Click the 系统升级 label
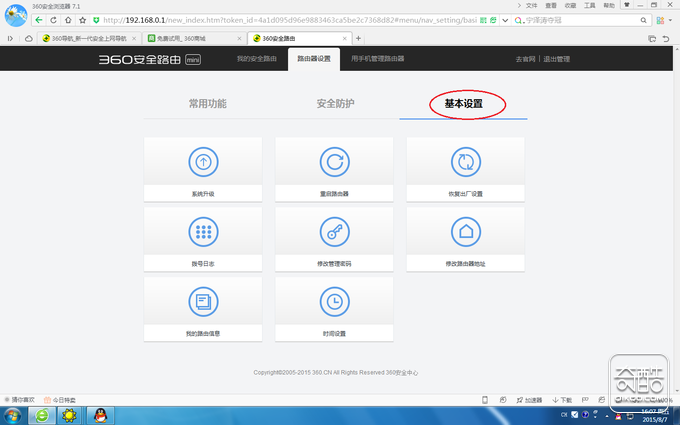The height and width of the screenshot is (425, 680). point(203,194)
